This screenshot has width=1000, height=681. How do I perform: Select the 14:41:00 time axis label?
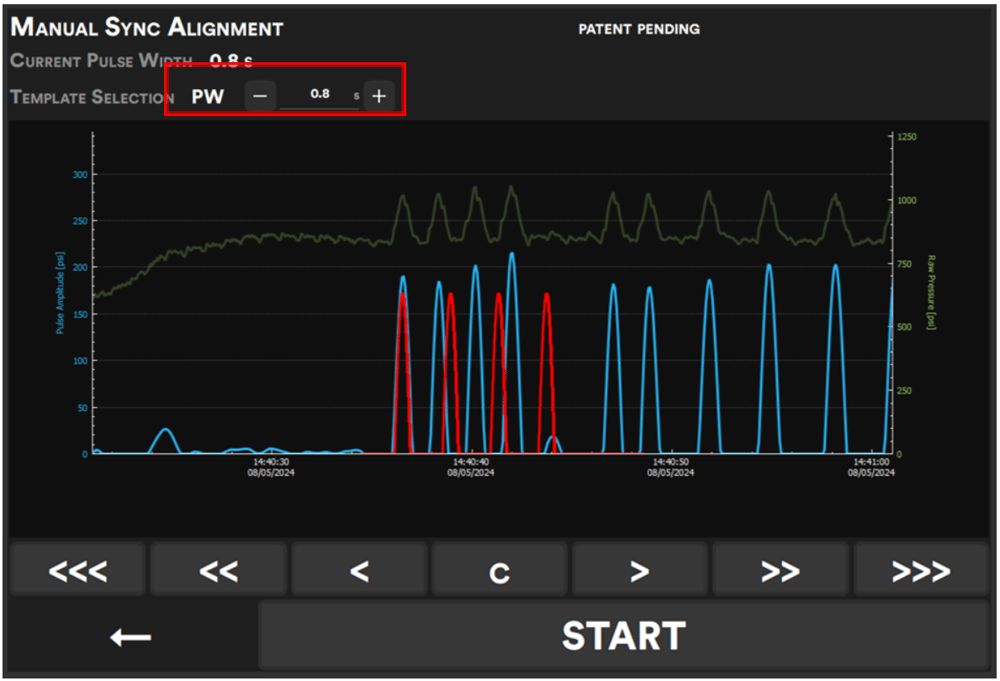point(872,467)
